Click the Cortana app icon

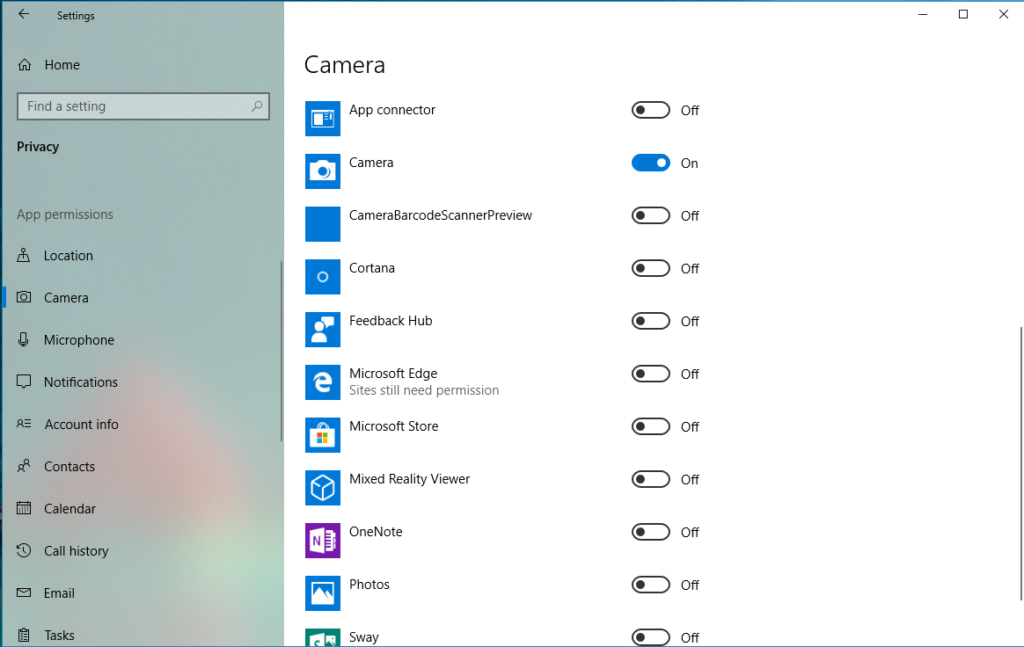pos(322,276)
